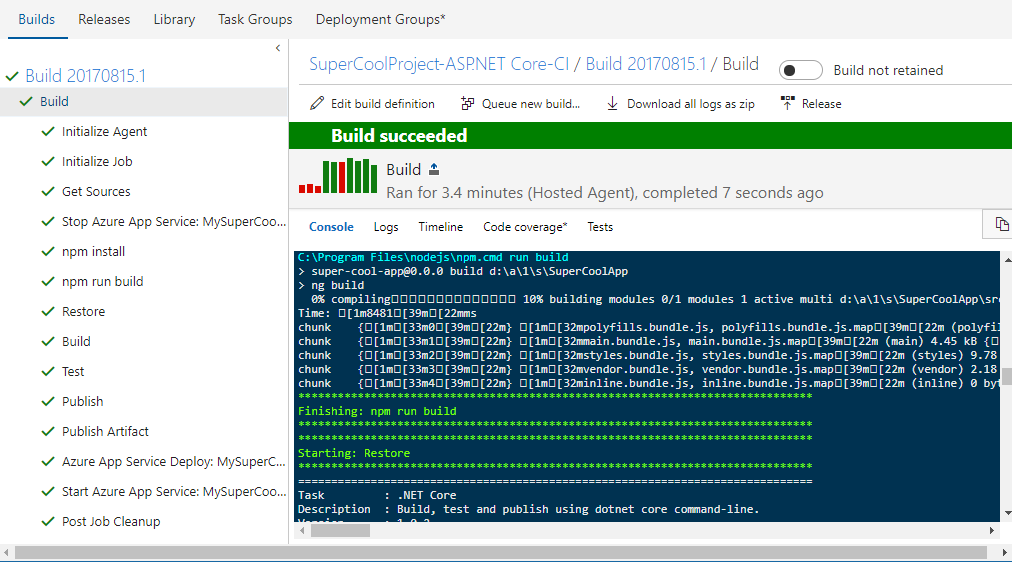Select the Publish Artifact step

point(105,432)
